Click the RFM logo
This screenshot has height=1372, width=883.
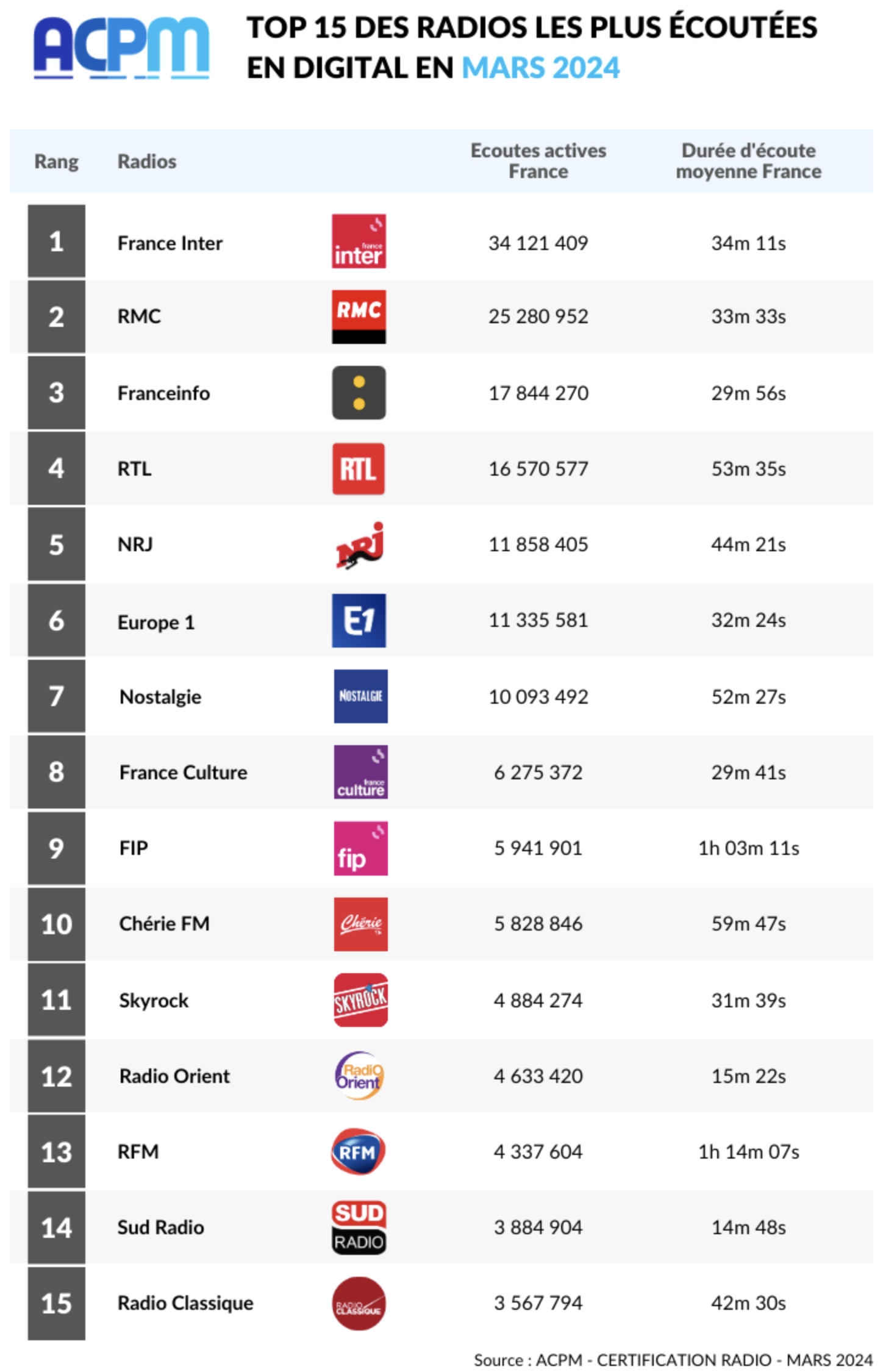(358, 1151)
